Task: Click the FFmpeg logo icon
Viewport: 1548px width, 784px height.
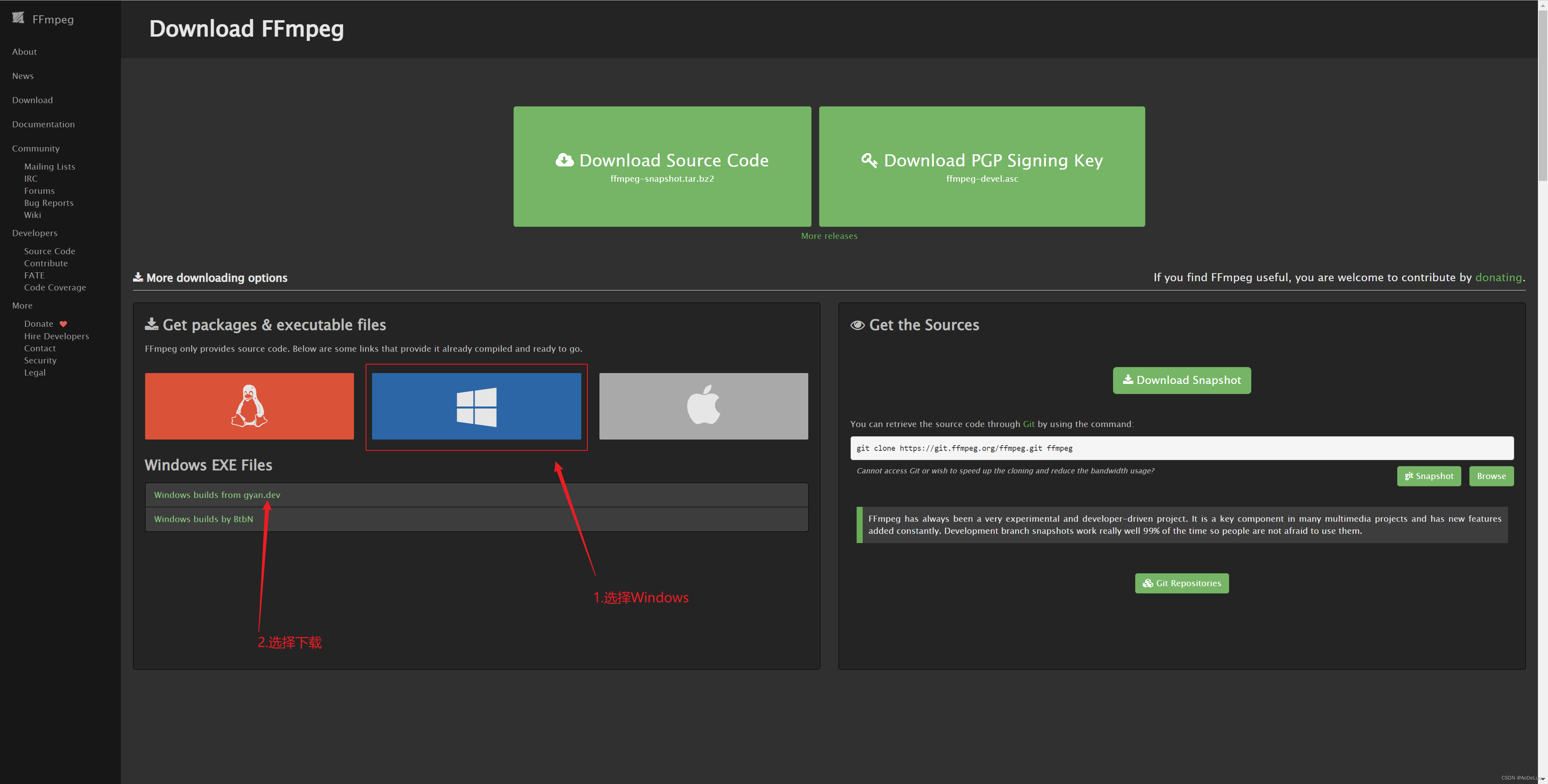Action: (18, 18)
